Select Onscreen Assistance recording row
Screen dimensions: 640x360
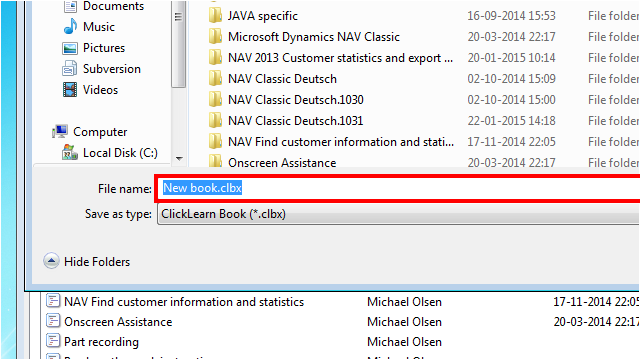109,322
